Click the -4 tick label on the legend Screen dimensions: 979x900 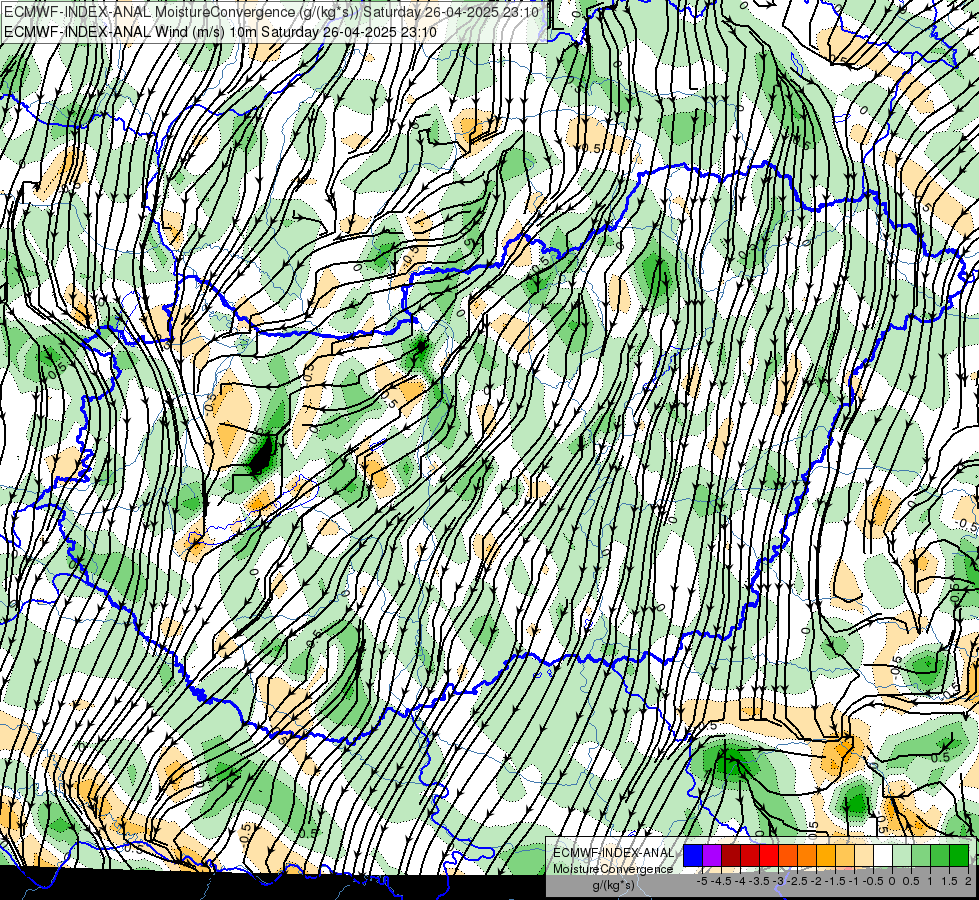pos(740,881)
